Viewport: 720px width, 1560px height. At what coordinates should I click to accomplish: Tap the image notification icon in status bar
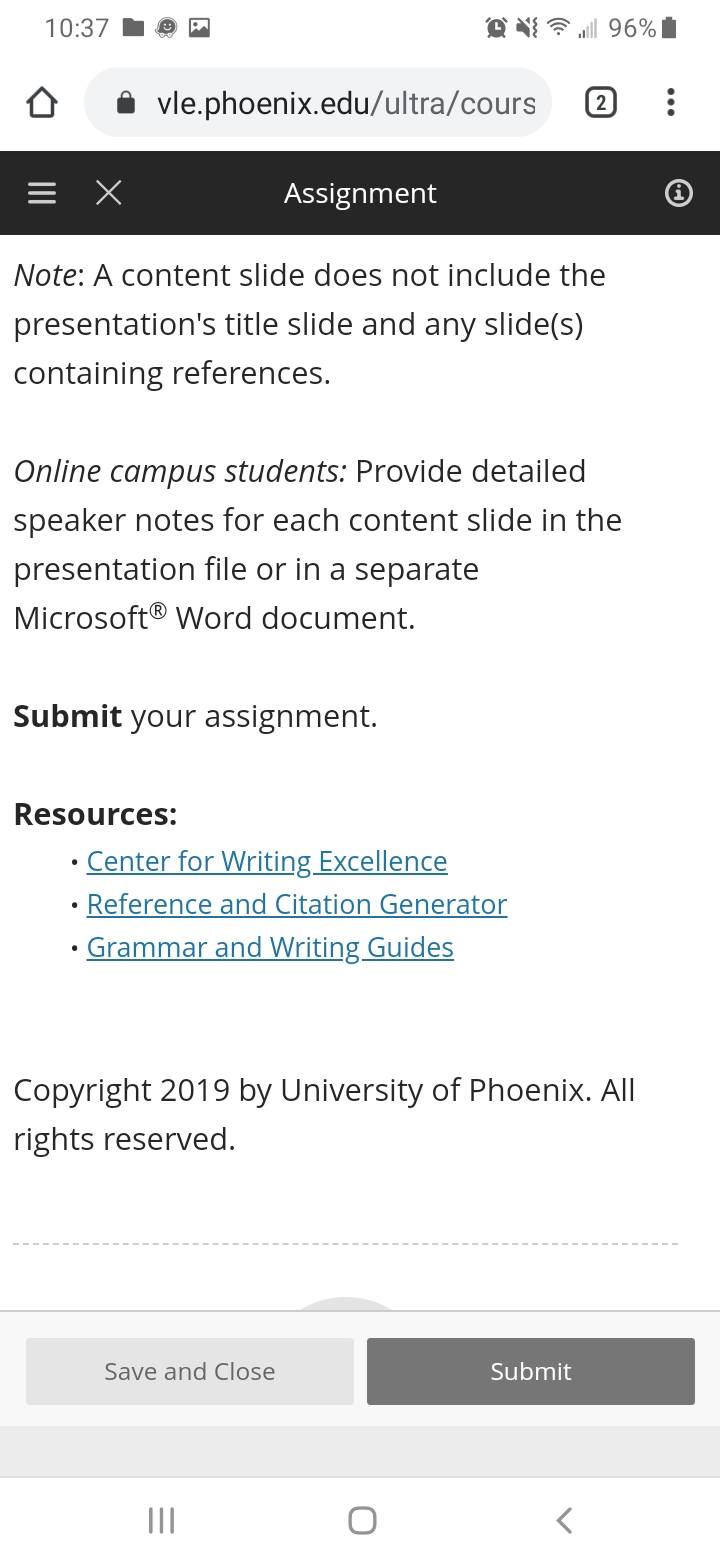coord(199,28)
